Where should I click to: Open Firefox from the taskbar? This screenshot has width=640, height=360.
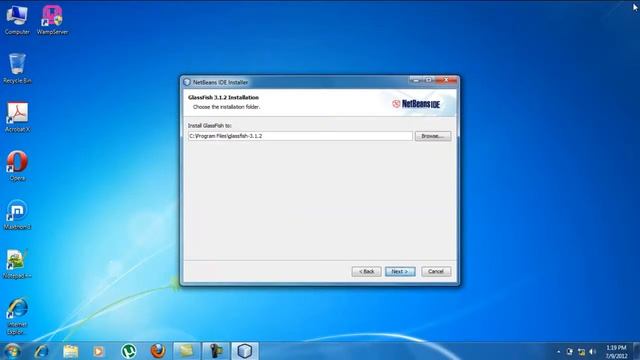coord(158,351)
